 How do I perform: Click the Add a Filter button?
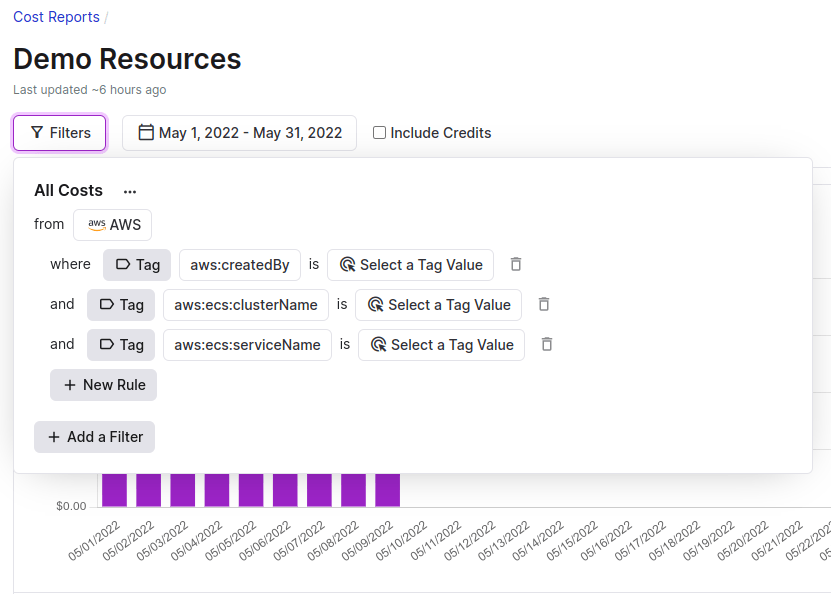(94, 437)
